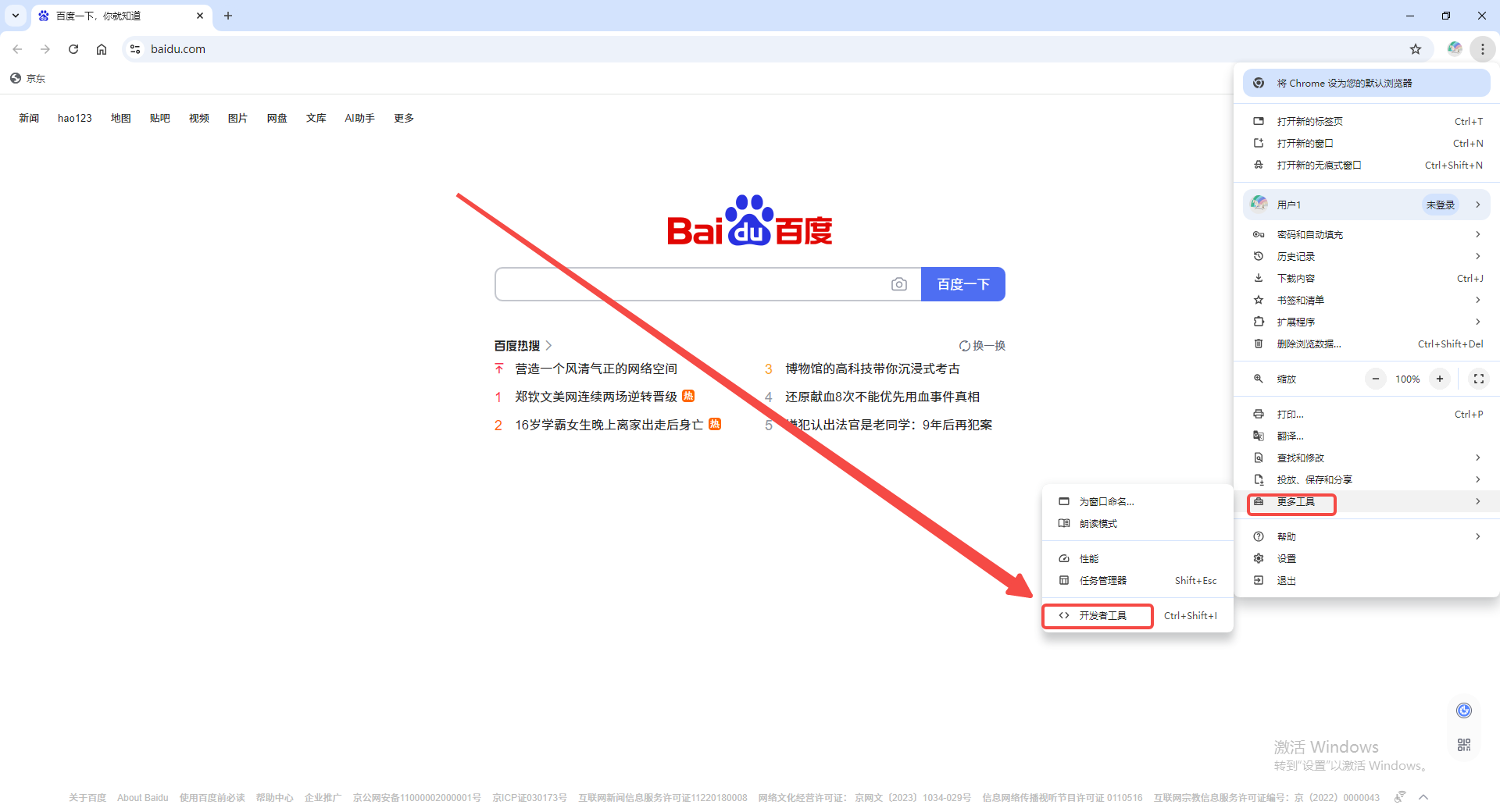This screenshot has width=1500, height=812.
Task: Open 营造一个风清气正的网络空间 headline
Action: pyautogui.click(x=596, y=369)
